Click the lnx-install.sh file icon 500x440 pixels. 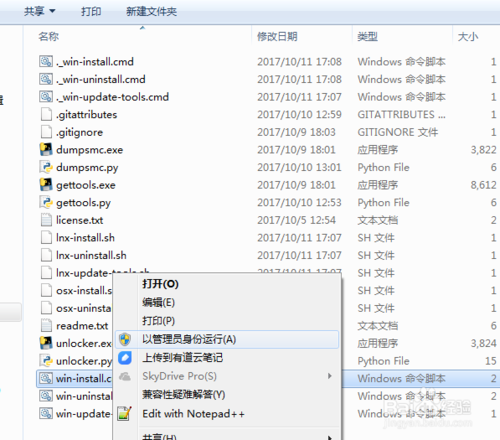pyautogui.click(x=46, y=238)
